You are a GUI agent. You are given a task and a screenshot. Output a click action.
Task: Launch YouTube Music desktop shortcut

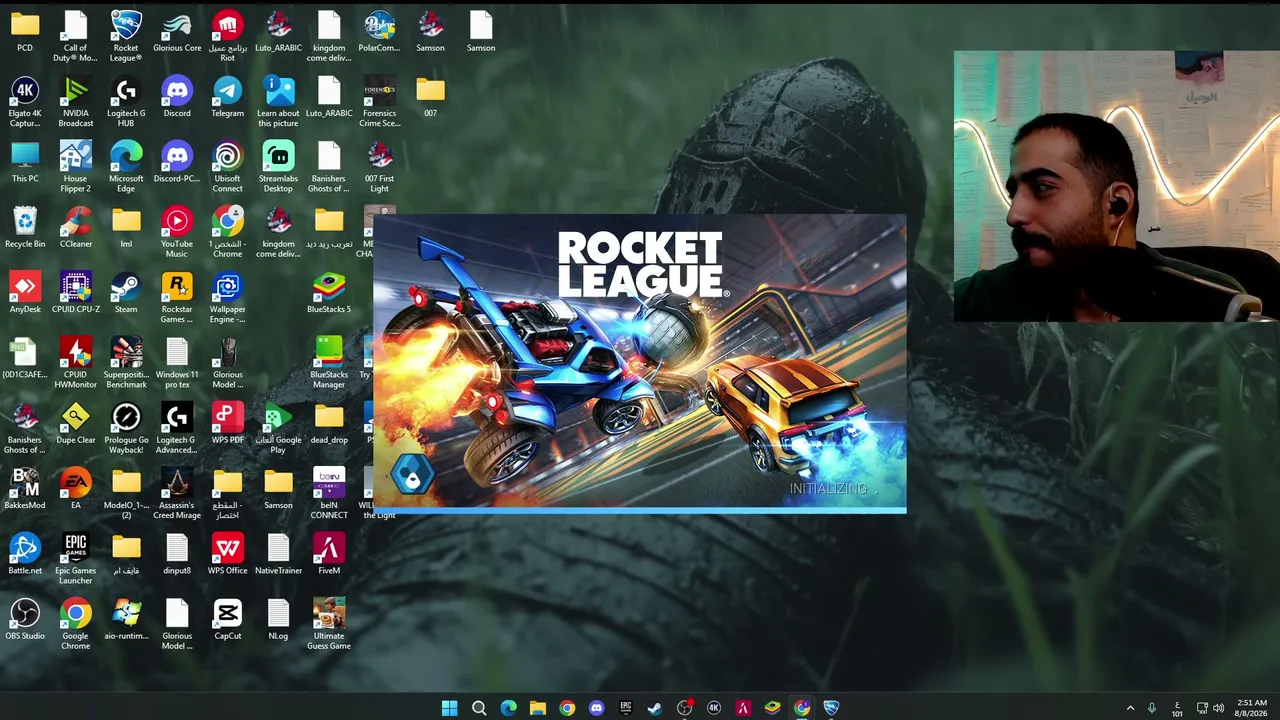[177, 232]
